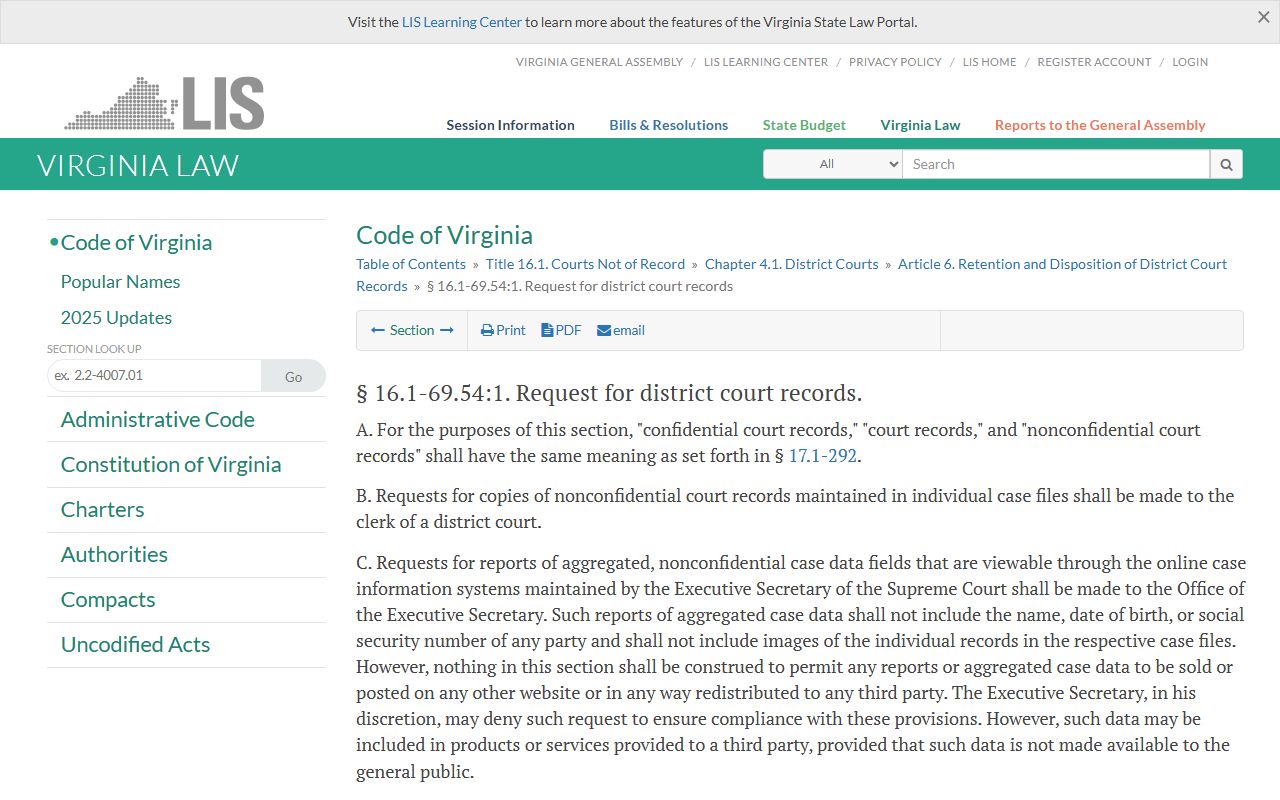Open Administrative Code in sidebar
The width and height of the screenshot is (1280, 800).
pyautogui.click(x=158, y=420)
